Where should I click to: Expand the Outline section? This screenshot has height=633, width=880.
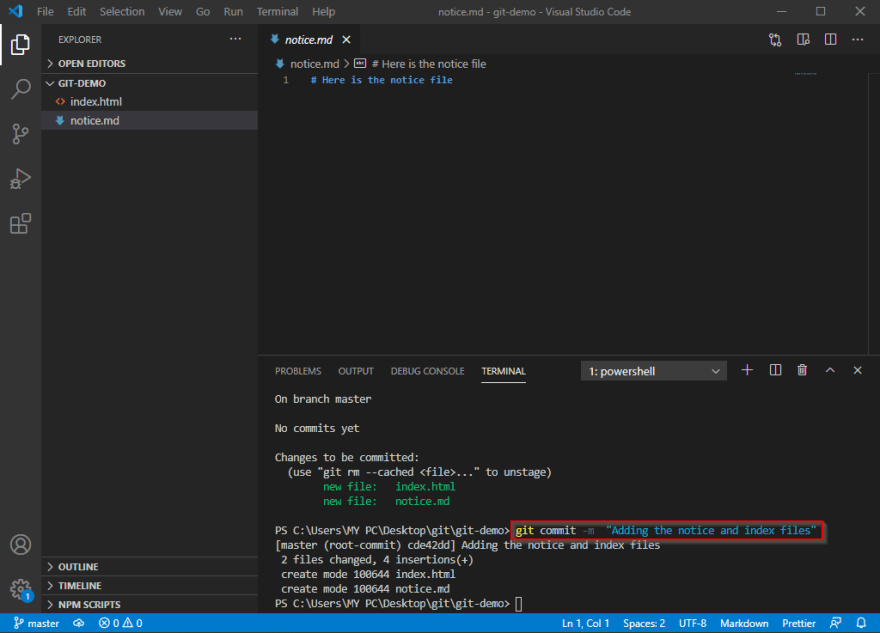[149, 567]
